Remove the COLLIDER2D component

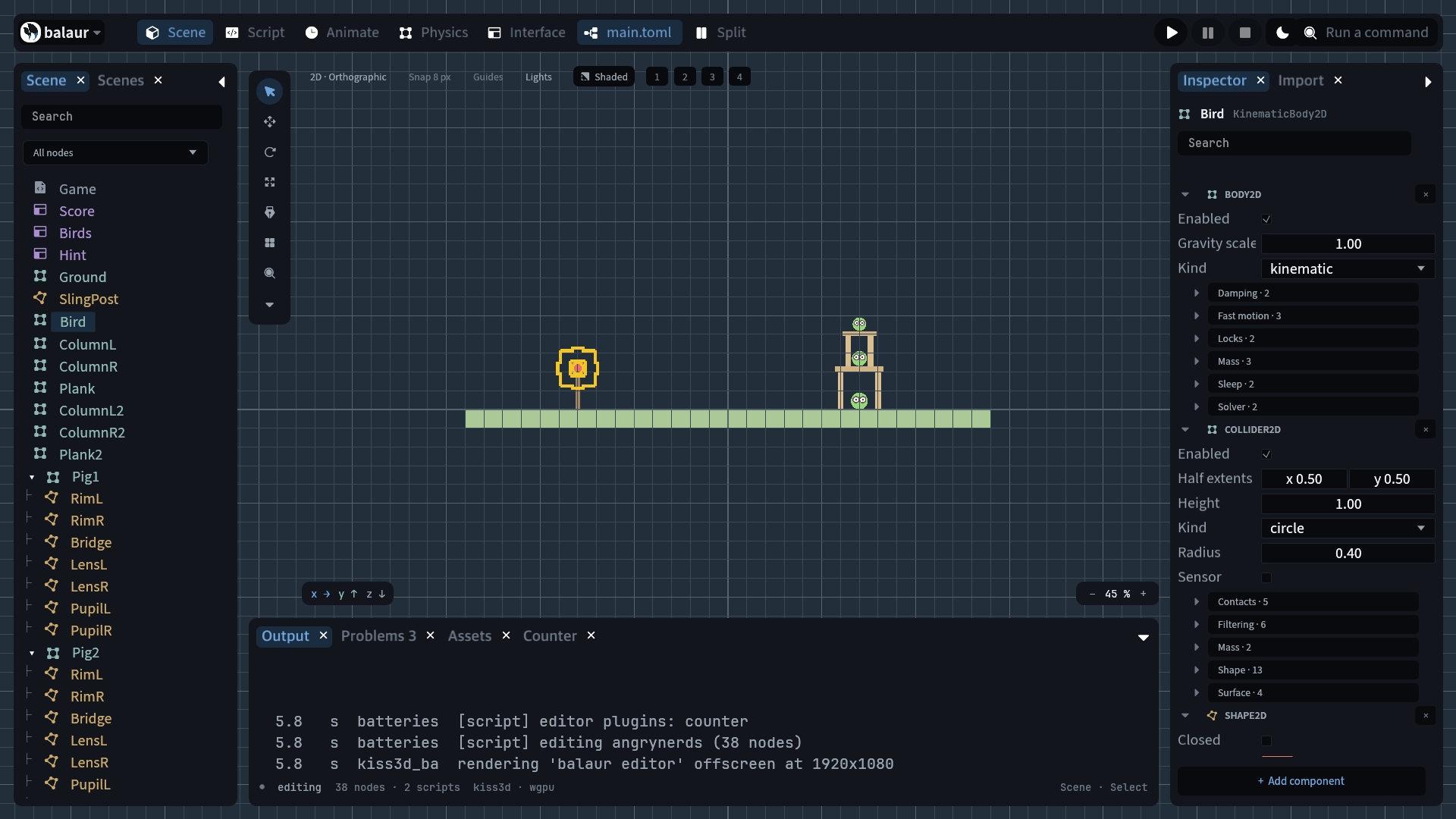(1426, 430)
